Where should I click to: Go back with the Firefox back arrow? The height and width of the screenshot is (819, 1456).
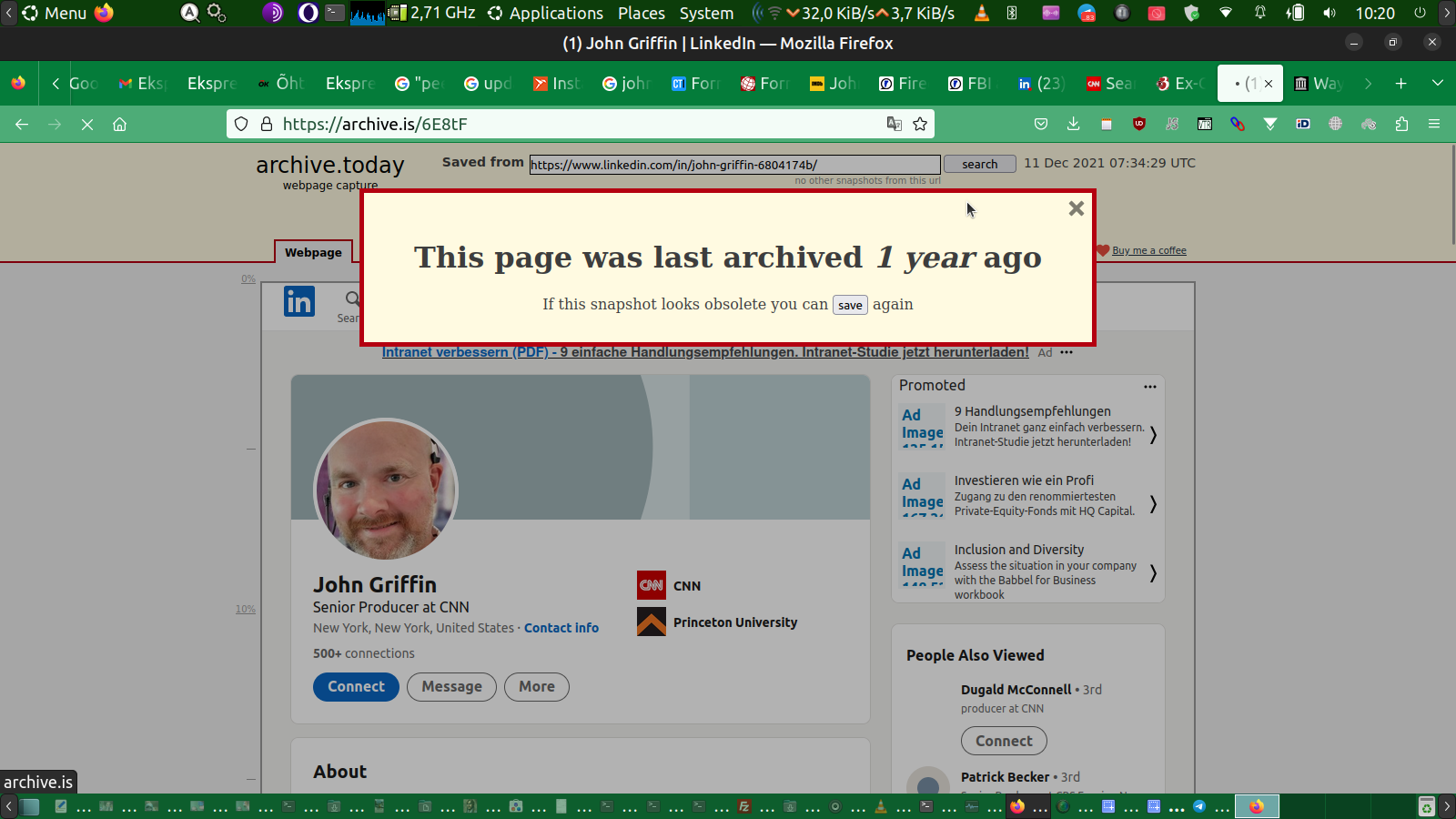click(x=22, y=124)
